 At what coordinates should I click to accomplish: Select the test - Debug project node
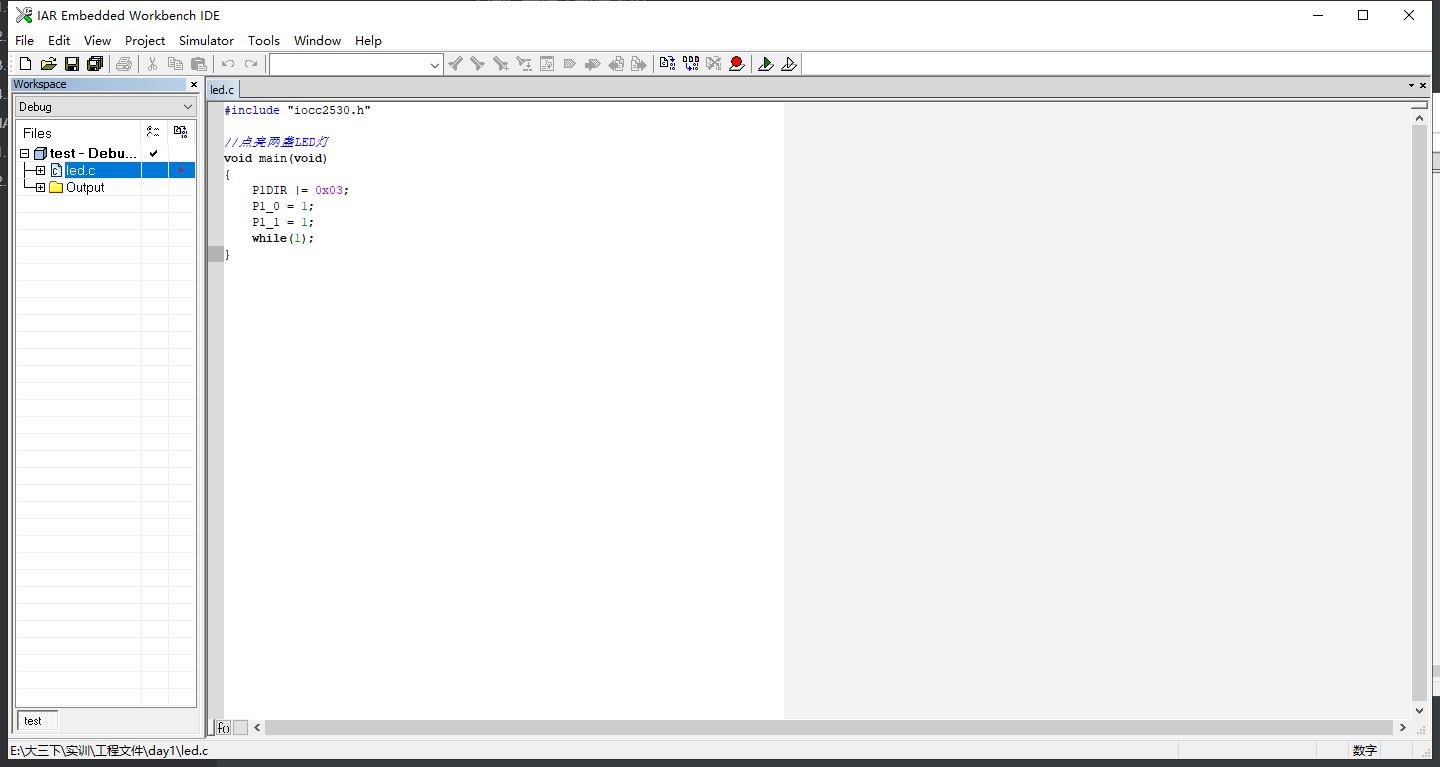[93, 154]
